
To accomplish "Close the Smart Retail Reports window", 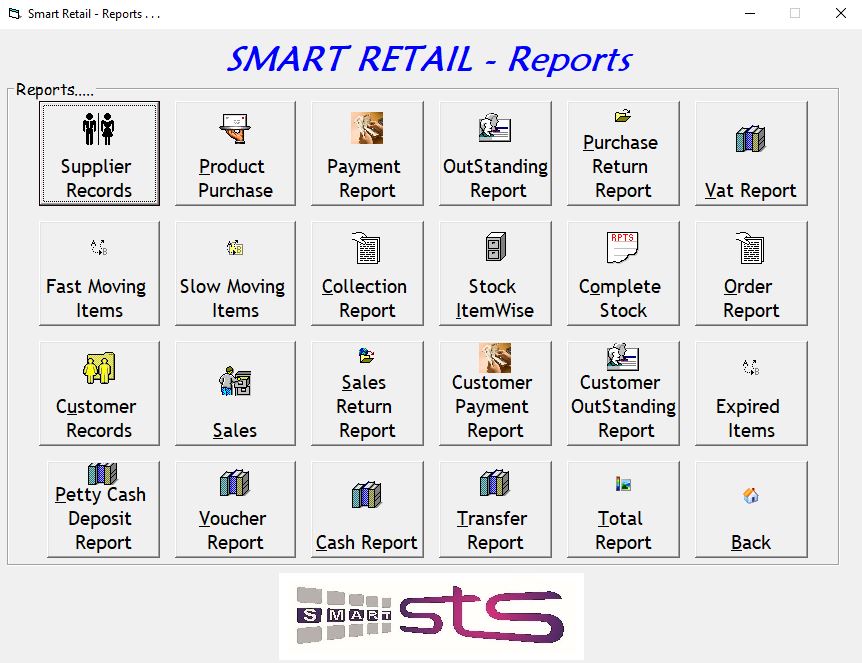I will 841,14.
